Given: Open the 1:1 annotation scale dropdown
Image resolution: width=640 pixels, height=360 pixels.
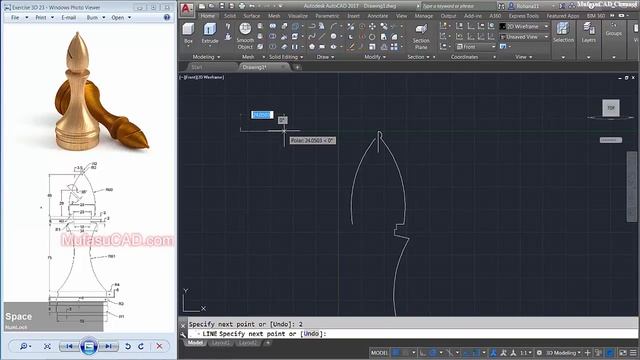Looking at the screenshot, I should tap(525, 353).
